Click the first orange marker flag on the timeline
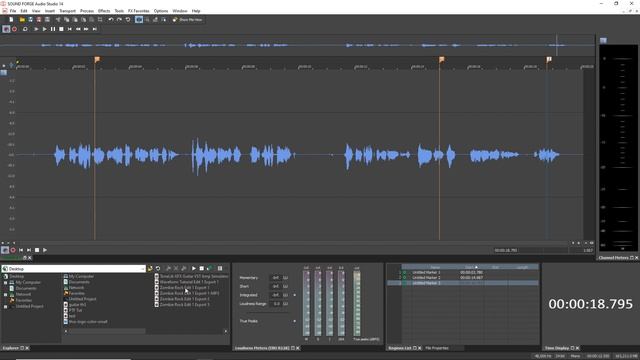This screenshot has height=360, width=640. pos(97,60)
